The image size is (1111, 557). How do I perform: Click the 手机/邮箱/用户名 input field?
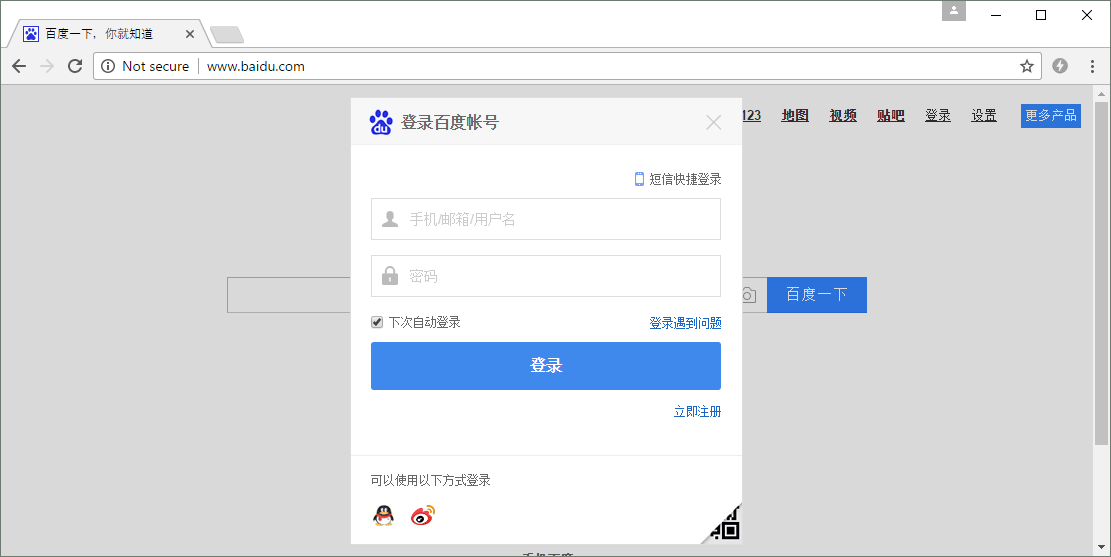[x=546, y=219]
